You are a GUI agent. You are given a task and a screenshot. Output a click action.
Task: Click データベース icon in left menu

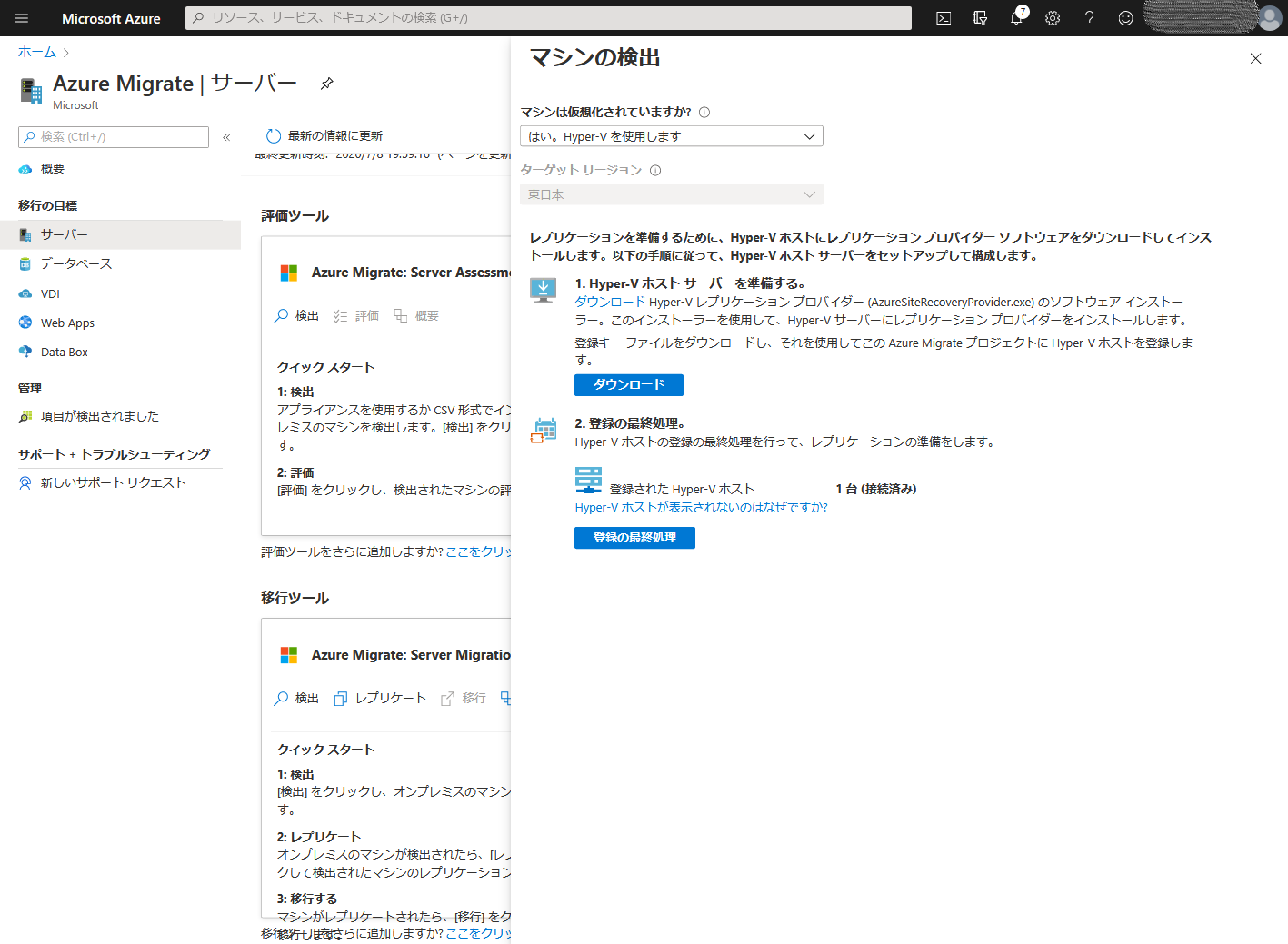click(25, 264)
